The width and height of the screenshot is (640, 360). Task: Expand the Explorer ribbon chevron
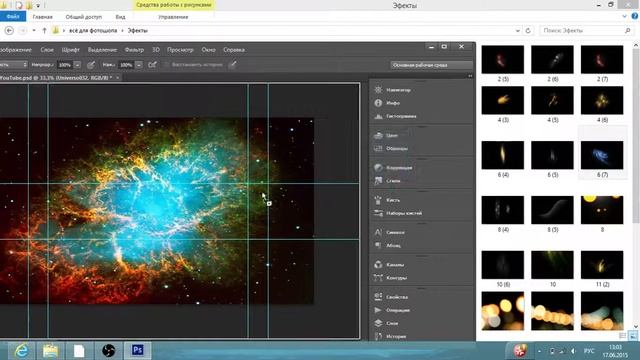pos(624,16)
